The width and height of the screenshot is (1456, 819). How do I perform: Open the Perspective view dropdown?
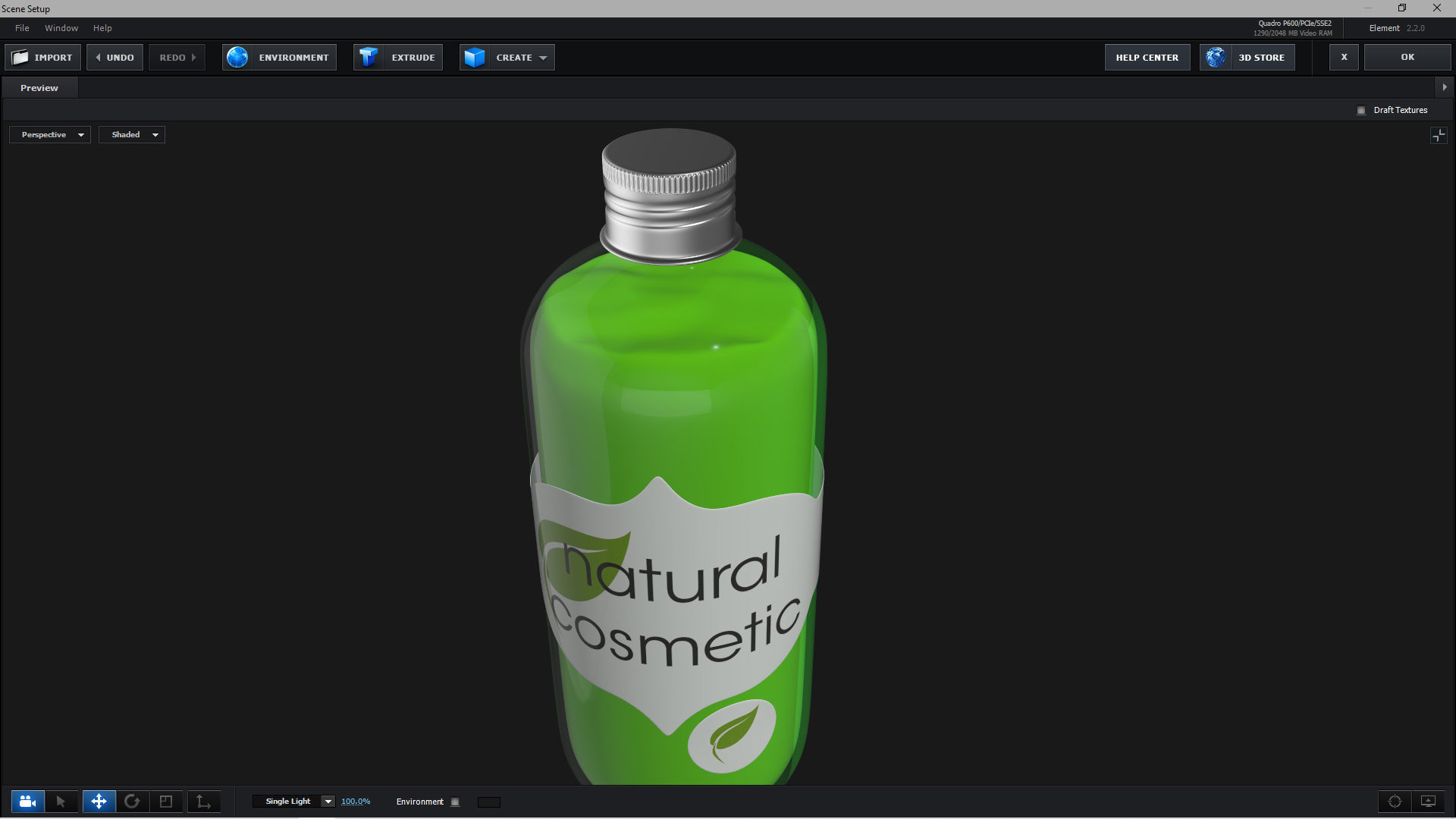coord(50,135)
